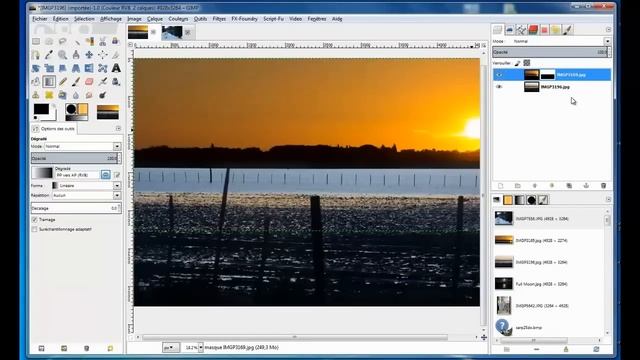Select the Clone stamp tool
This screenshot has height=360, width=640.
(36, 95)
